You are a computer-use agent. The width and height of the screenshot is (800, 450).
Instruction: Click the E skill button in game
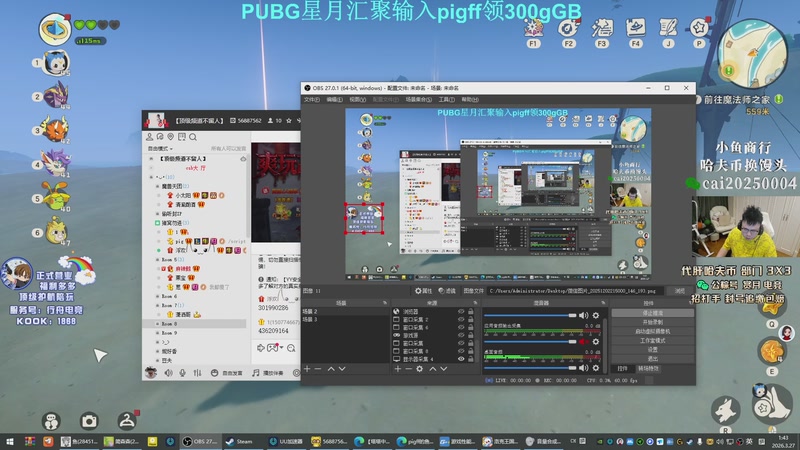tap(771, 352)
